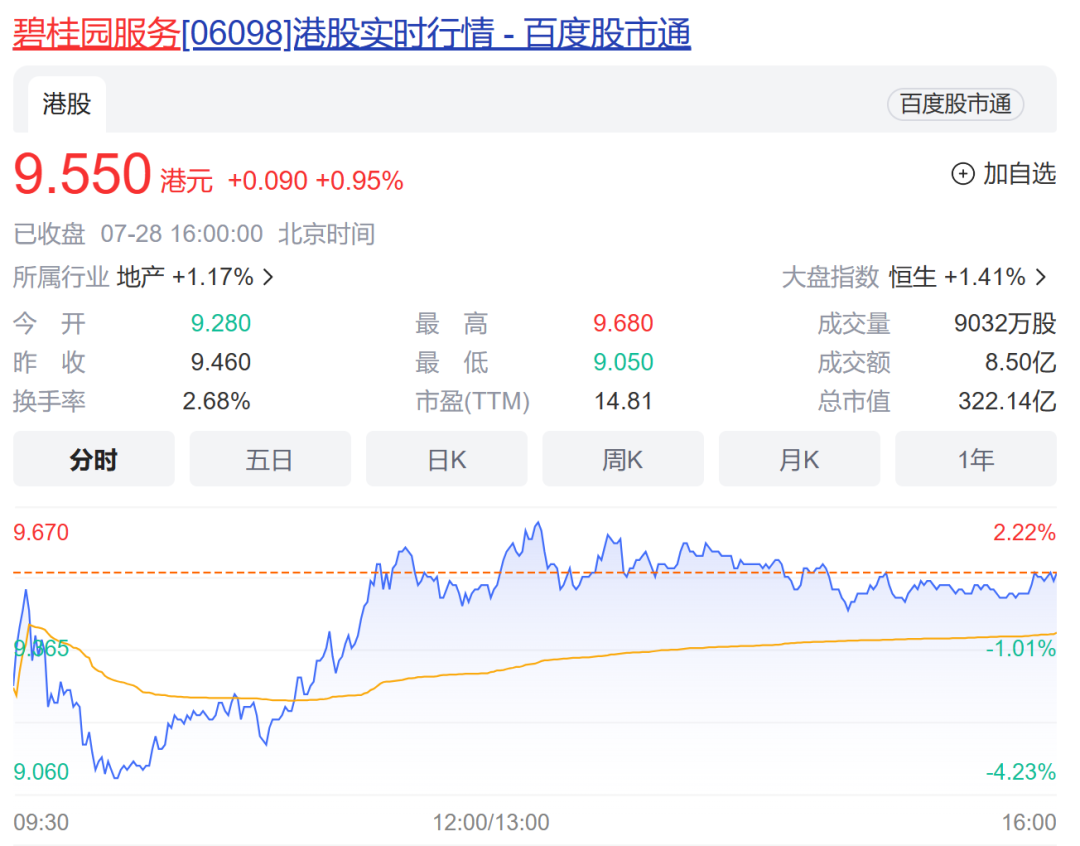
Task: Switch to 月K chart tab
Action: coord(799,459)
